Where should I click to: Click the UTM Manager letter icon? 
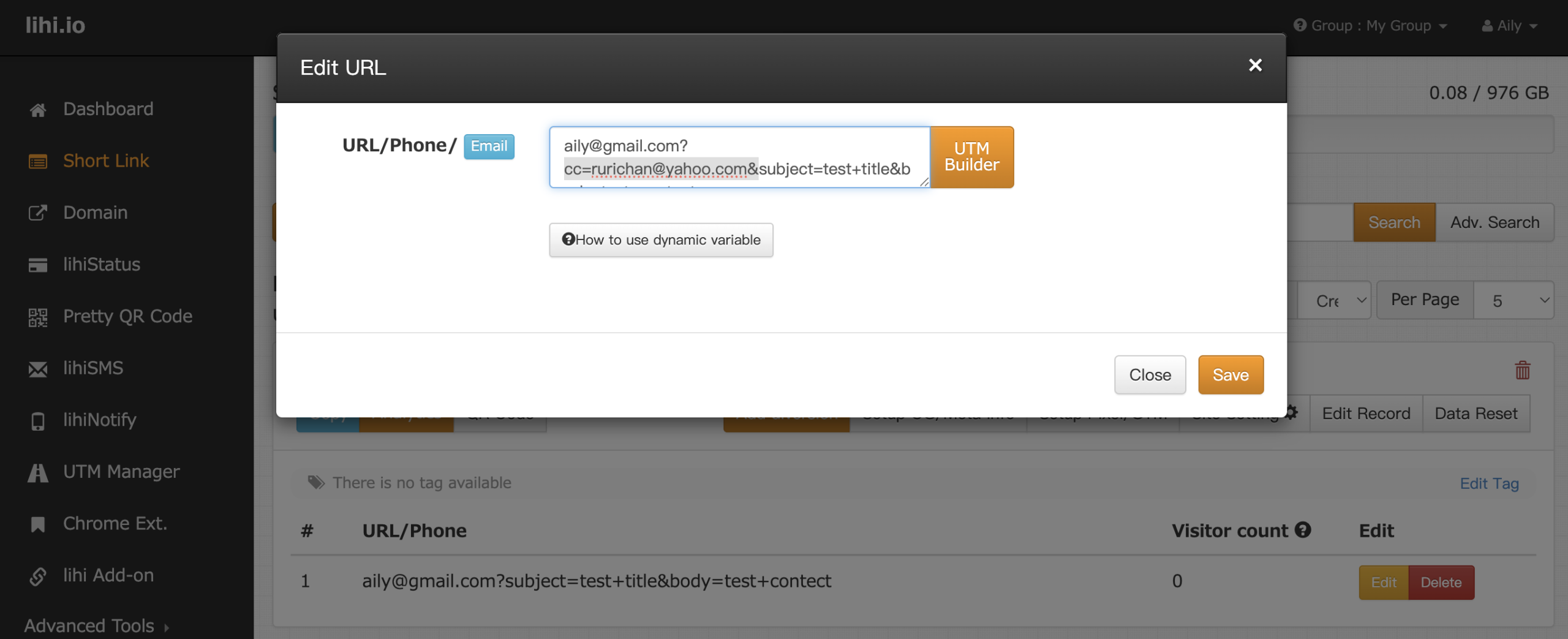(x=37, y=472)
